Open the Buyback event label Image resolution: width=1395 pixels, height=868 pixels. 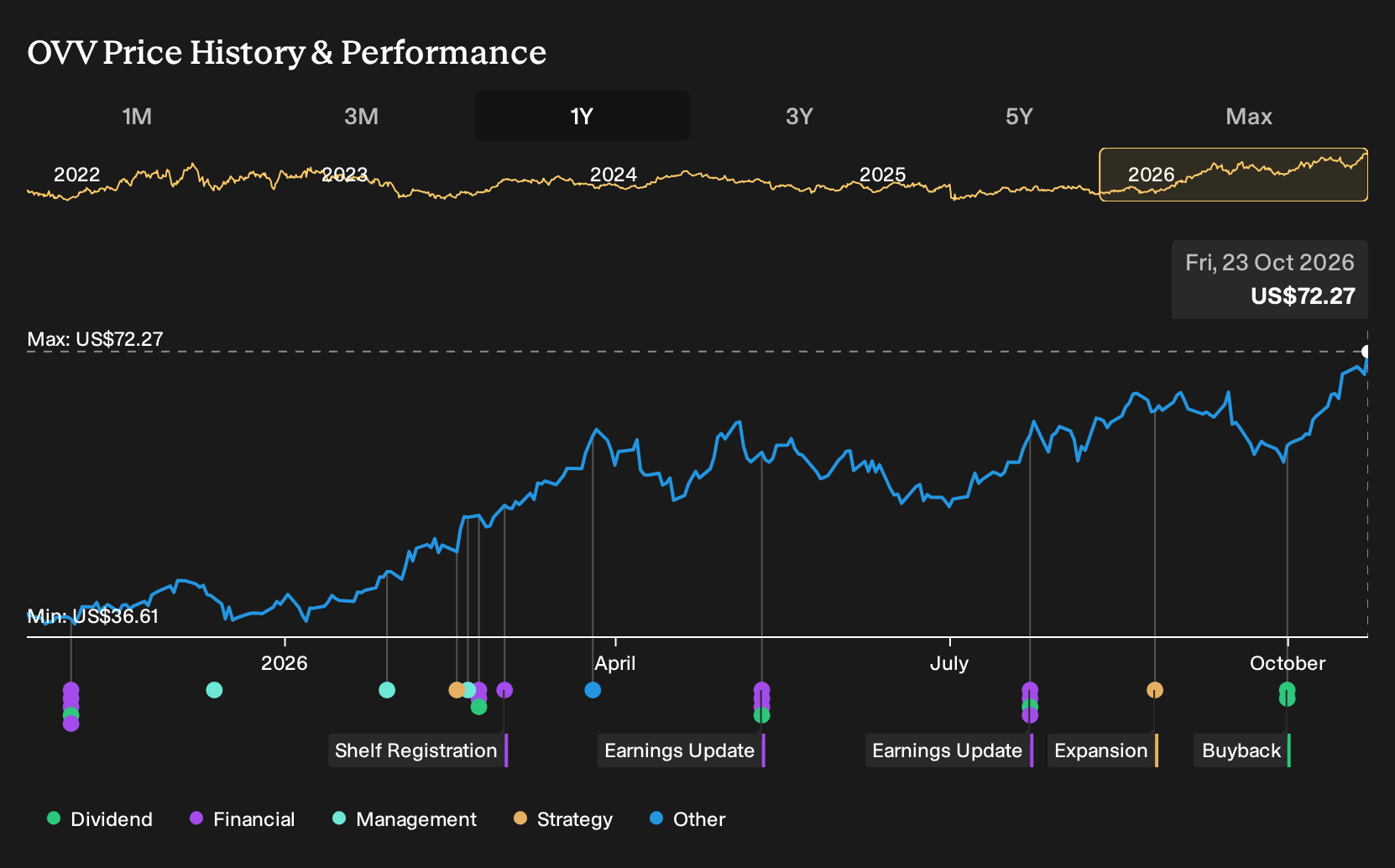(1242, 750)
